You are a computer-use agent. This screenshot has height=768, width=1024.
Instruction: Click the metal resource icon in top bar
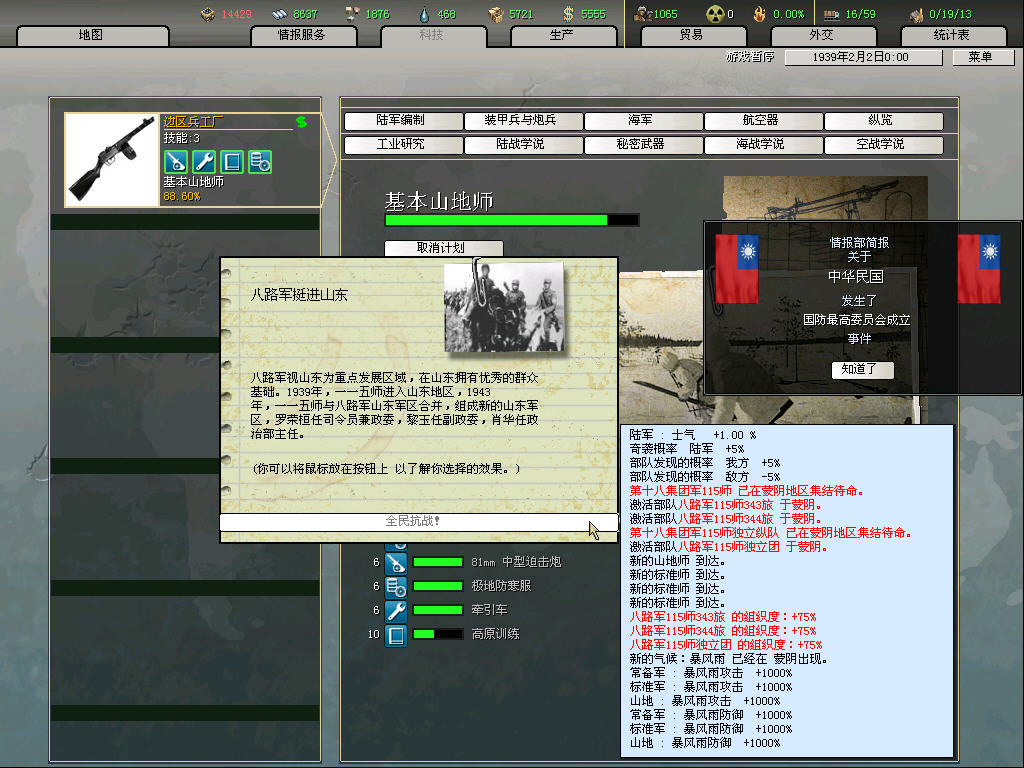point(280,14)
